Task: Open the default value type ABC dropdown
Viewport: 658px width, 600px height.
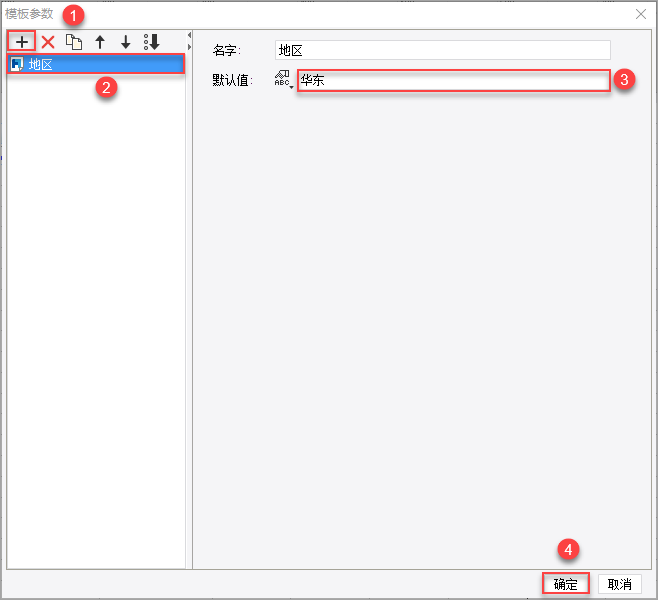Action: point(284,79)
